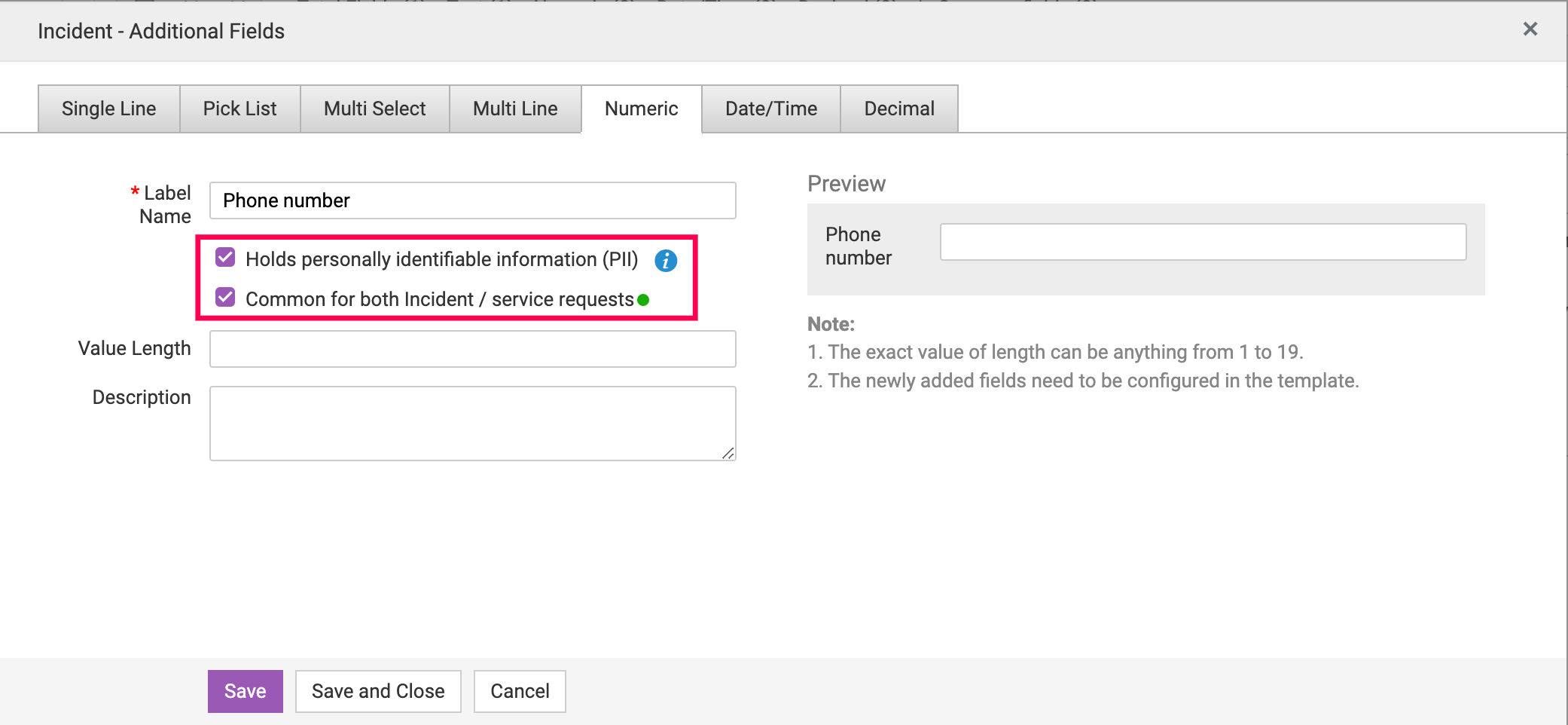This screenshot has width=1568, height=725.
Task: Click the Description text area
Action: [x=472, y=423]
